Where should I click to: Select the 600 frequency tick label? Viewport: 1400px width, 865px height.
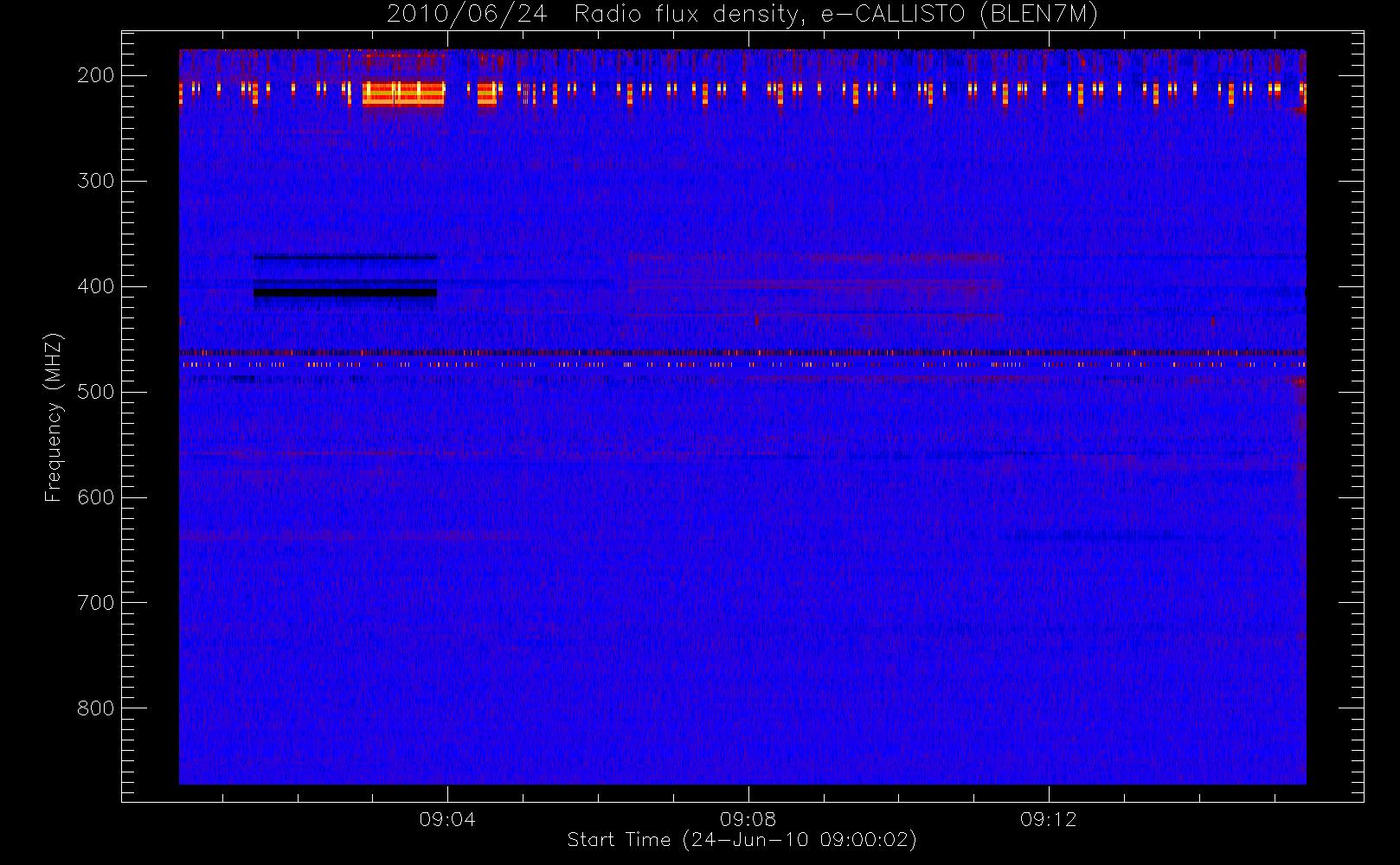coord(96,497)
